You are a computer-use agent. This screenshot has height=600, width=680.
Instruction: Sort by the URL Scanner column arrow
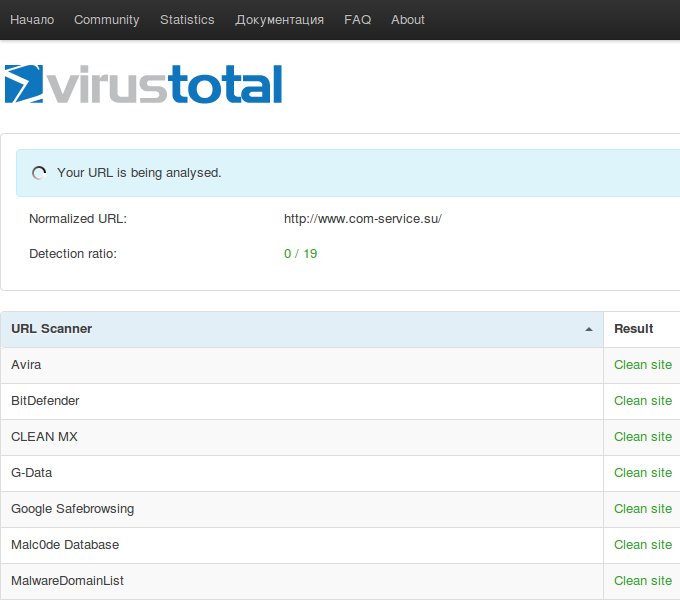click(x=588, y=329)
